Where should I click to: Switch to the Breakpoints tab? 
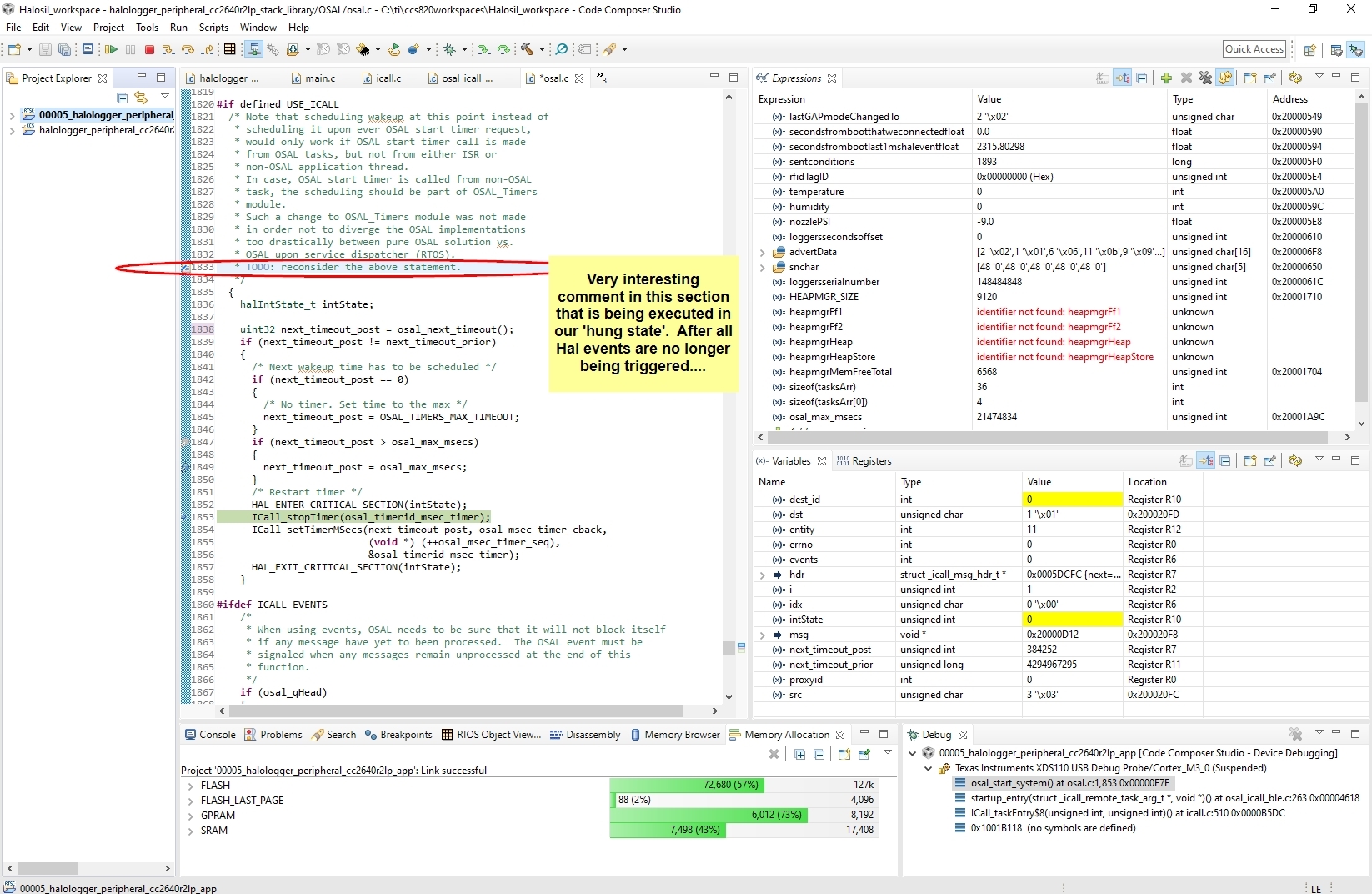[399, 735]
